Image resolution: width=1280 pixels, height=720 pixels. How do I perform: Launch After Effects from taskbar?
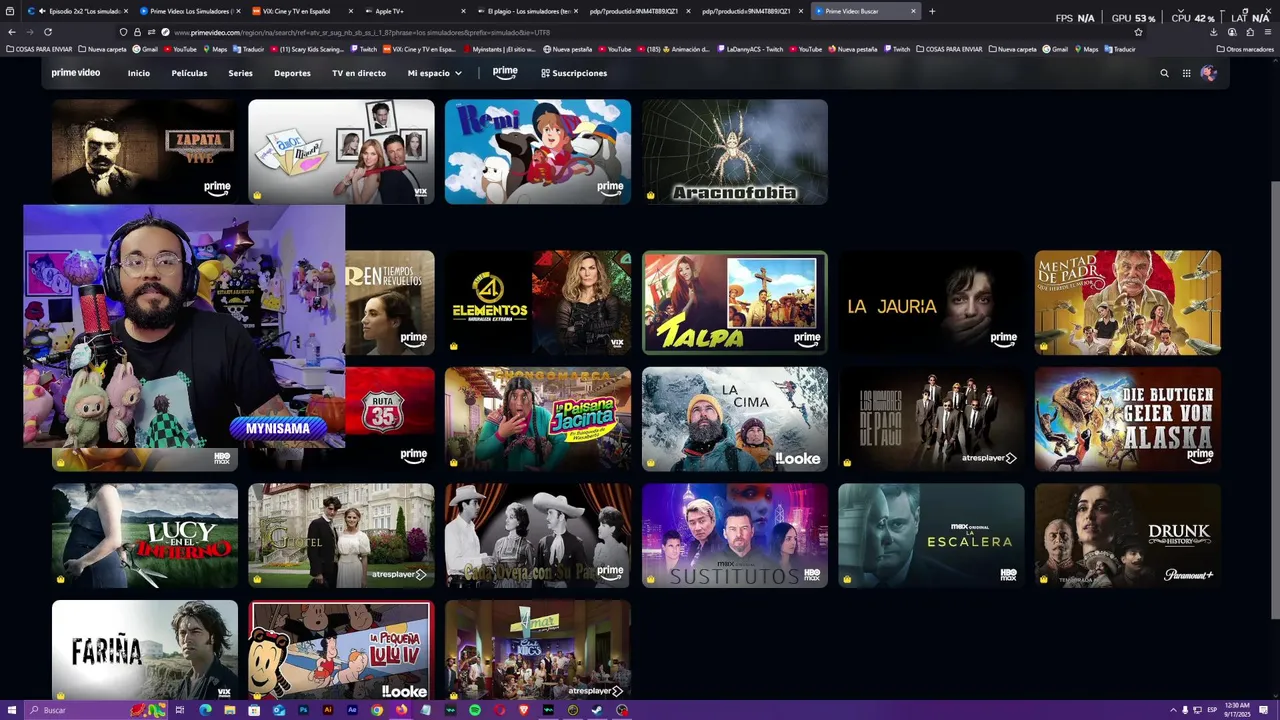[352, 710]
